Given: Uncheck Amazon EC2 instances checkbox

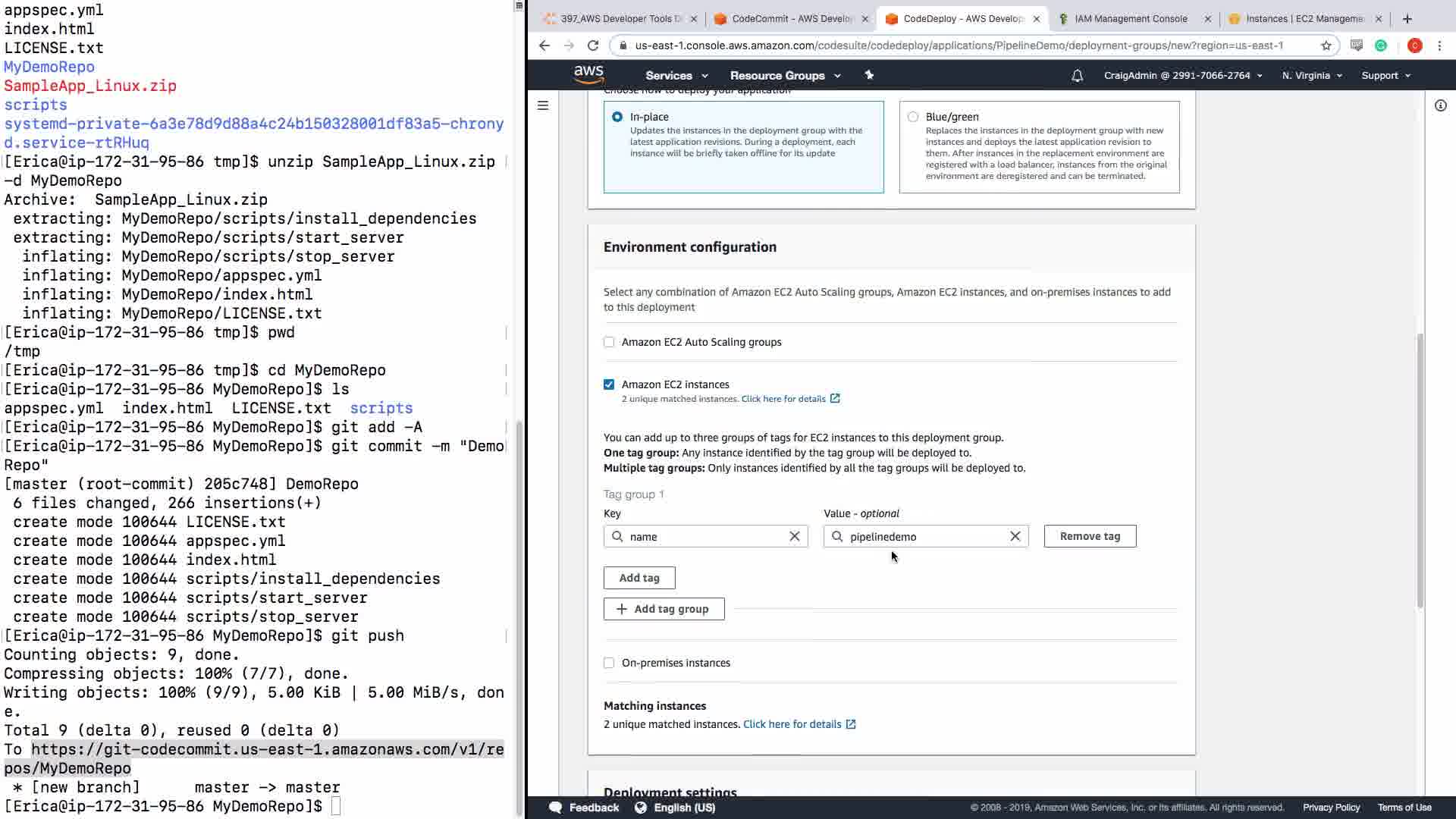Looking at the screenshot, I should pos(609,384).
